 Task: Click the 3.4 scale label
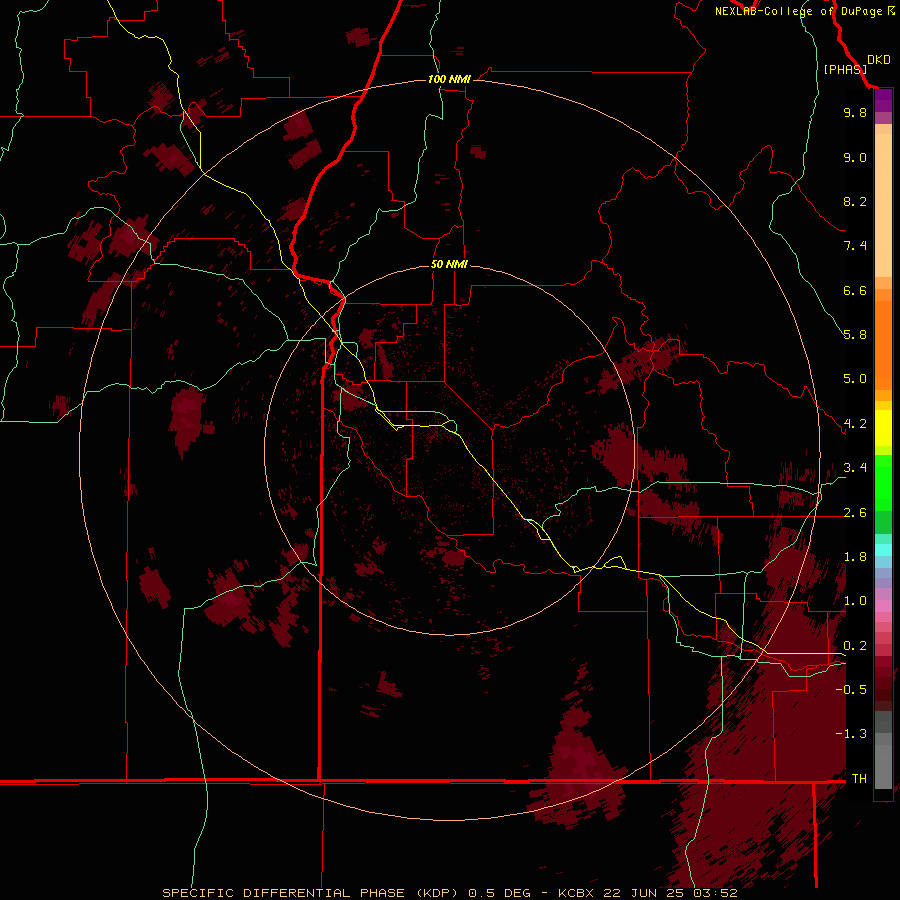(855, 468)
